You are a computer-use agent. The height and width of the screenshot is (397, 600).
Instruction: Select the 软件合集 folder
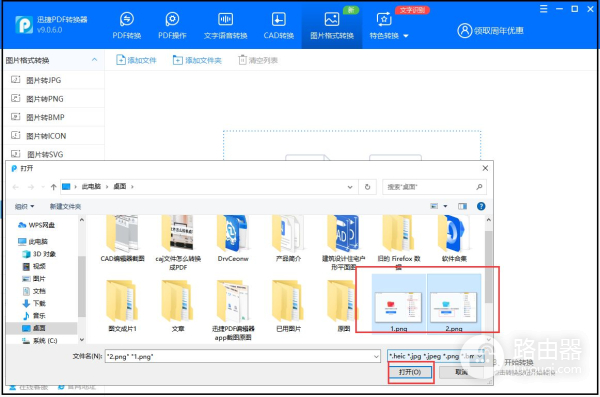pyautogui.click(x=454, y=239)
